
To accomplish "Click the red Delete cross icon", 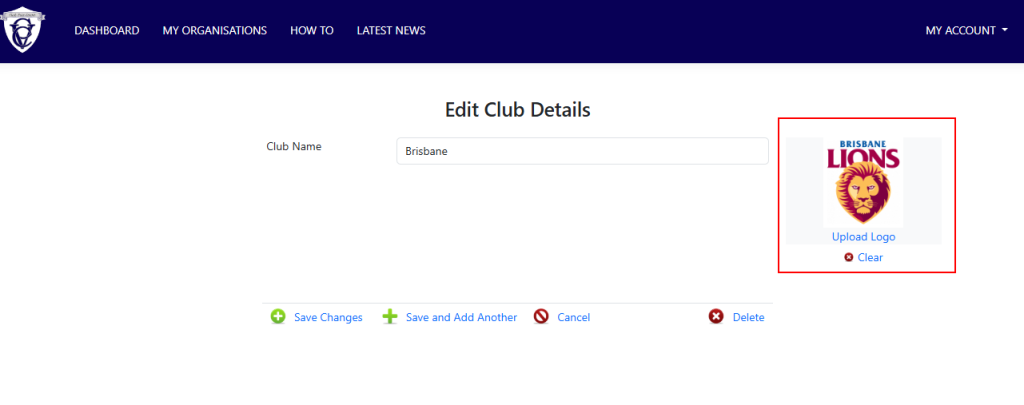I will click(716, 317).
